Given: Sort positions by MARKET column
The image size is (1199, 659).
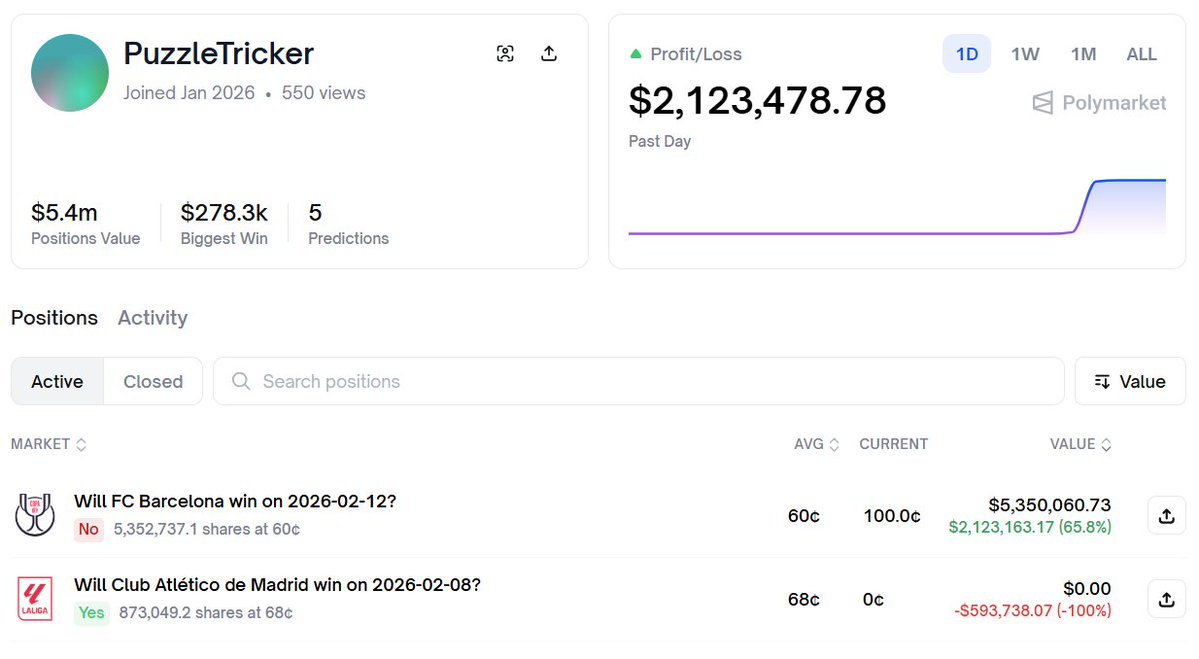Looking at the screenshot, I should coord(48,444).
